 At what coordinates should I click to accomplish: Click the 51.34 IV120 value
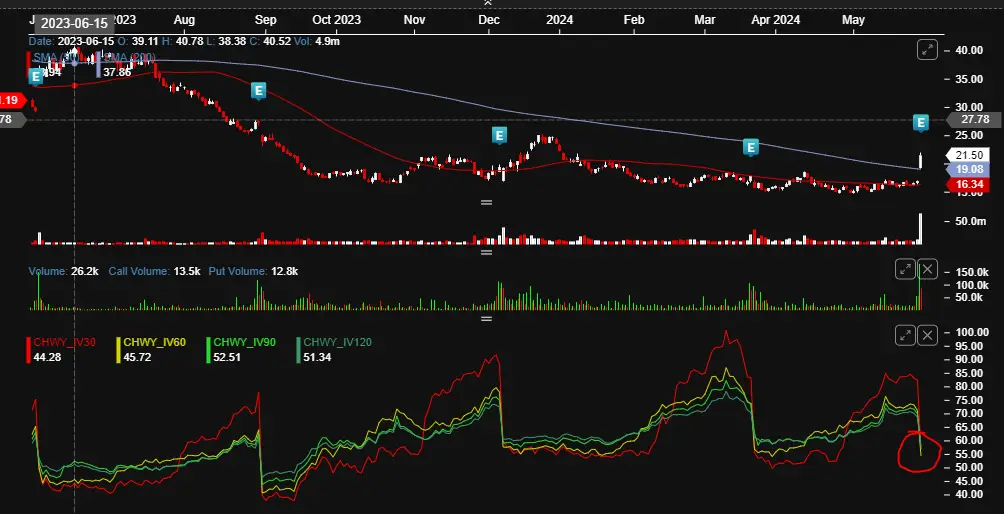tap(316, 357)
